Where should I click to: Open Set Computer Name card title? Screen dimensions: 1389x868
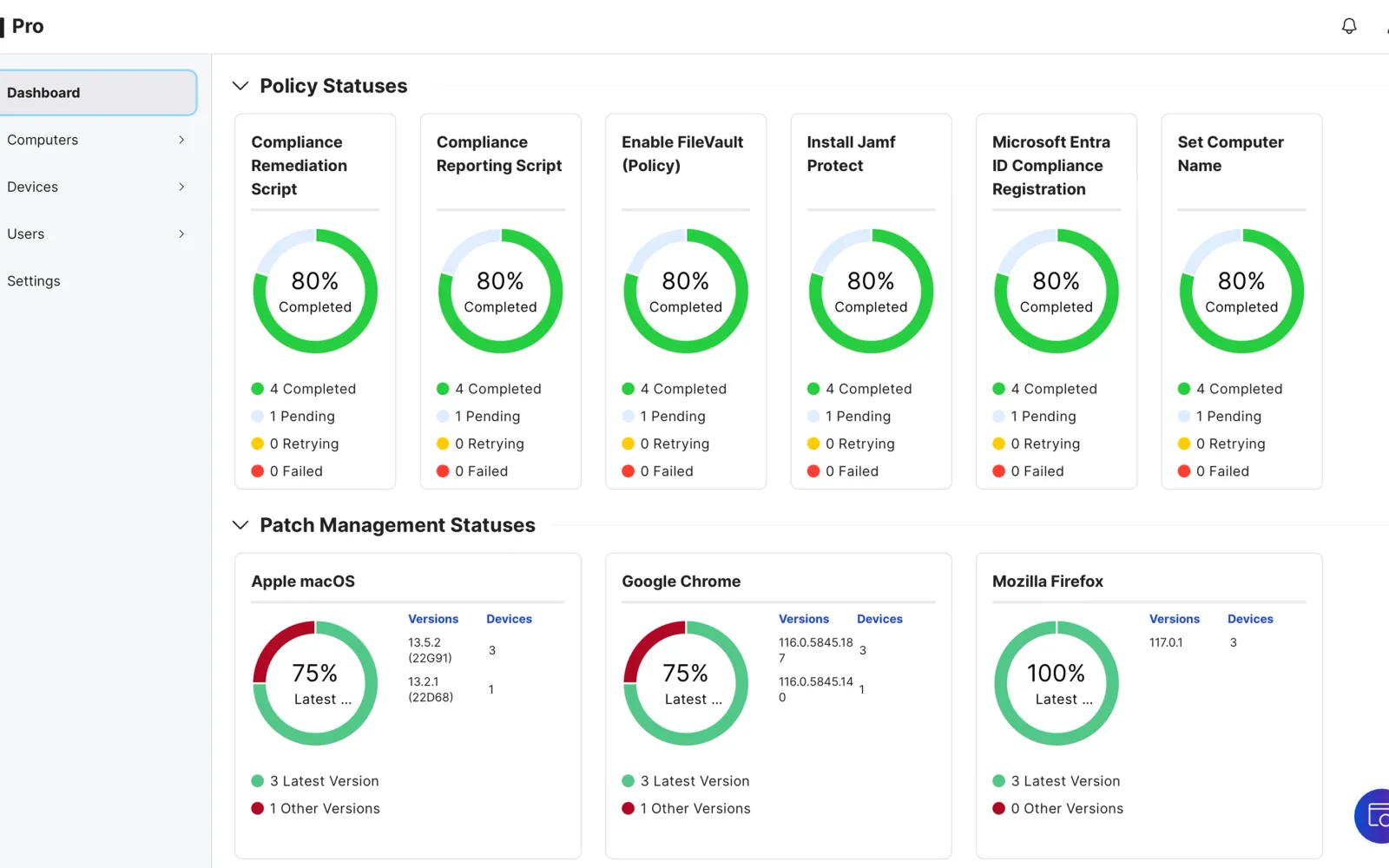[x=1230, y=154]
